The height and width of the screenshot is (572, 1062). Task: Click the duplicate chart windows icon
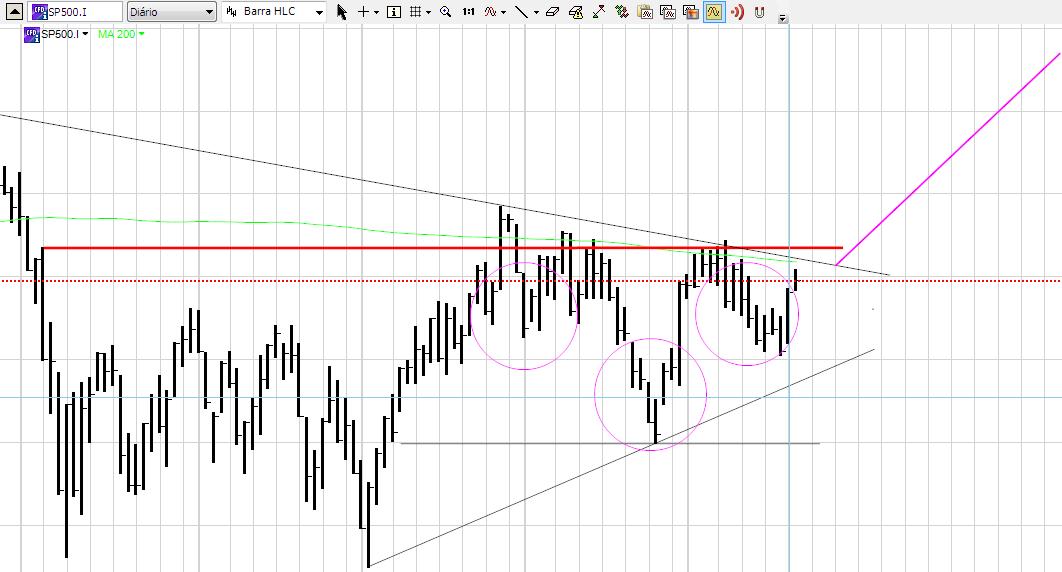668,12
